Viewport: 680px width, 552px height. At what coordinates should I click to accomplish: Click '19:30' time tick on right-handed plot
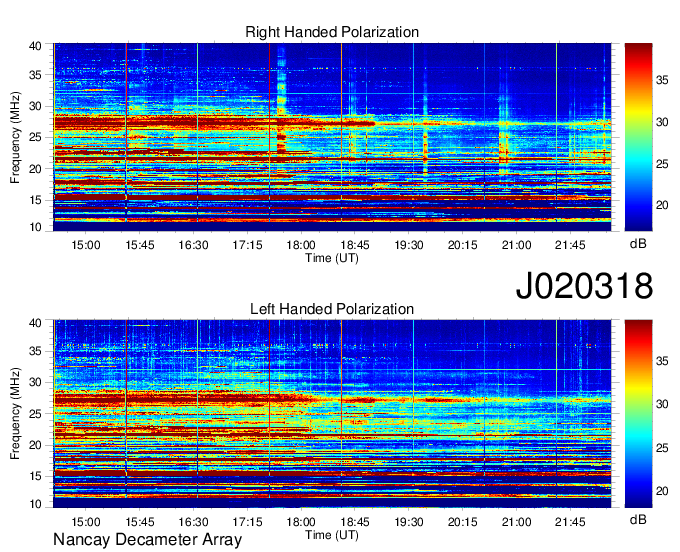click(x=409, y=245)
